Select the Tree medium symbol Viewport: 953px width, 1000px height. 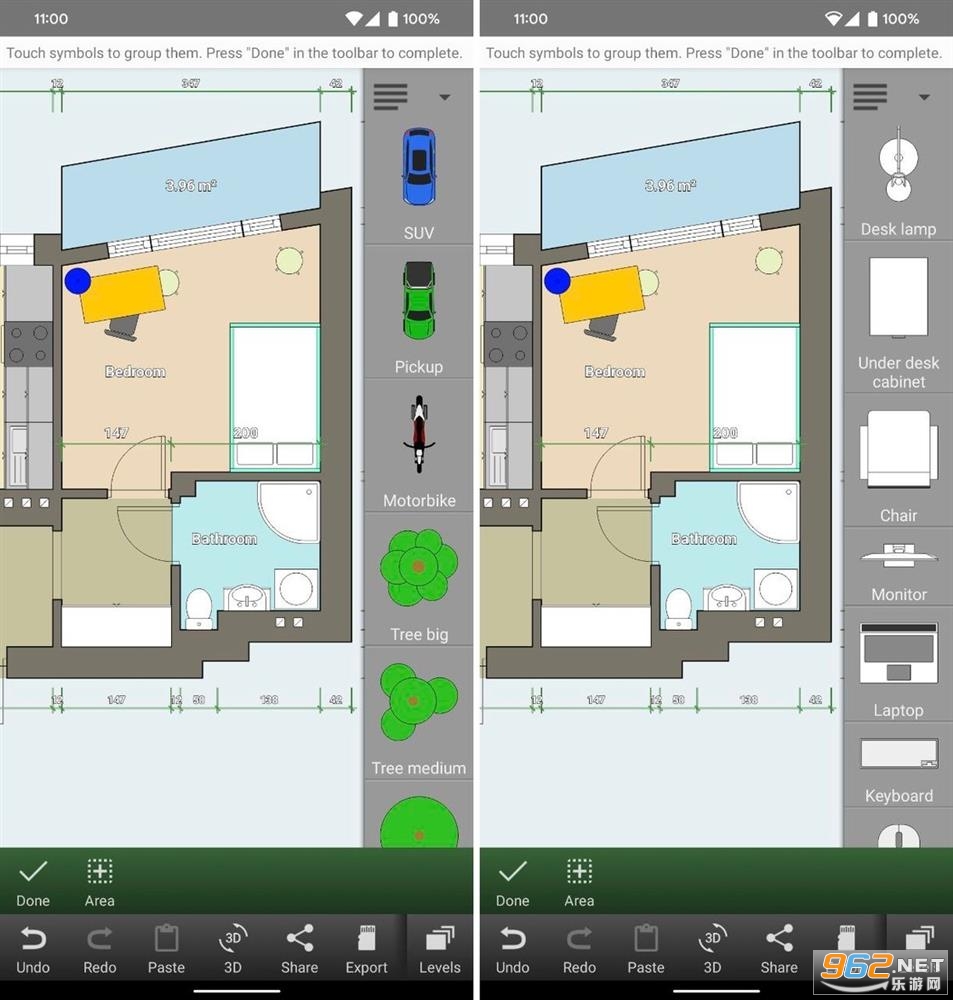click(x=418, y=702)
